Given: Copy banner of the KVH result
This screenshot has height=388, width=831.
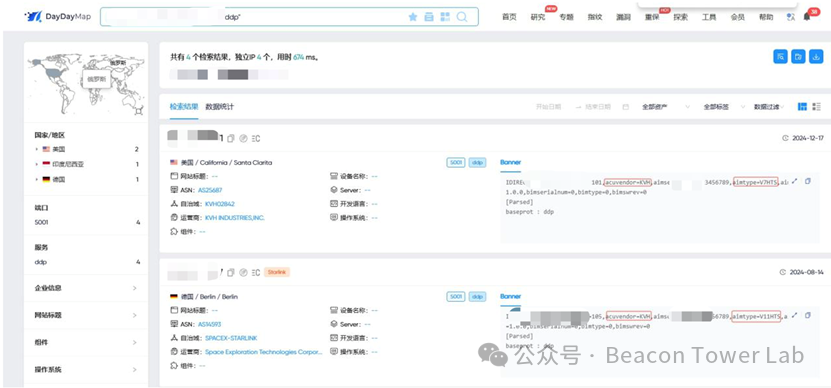Looking at the screenshot, I should [808, 181].
